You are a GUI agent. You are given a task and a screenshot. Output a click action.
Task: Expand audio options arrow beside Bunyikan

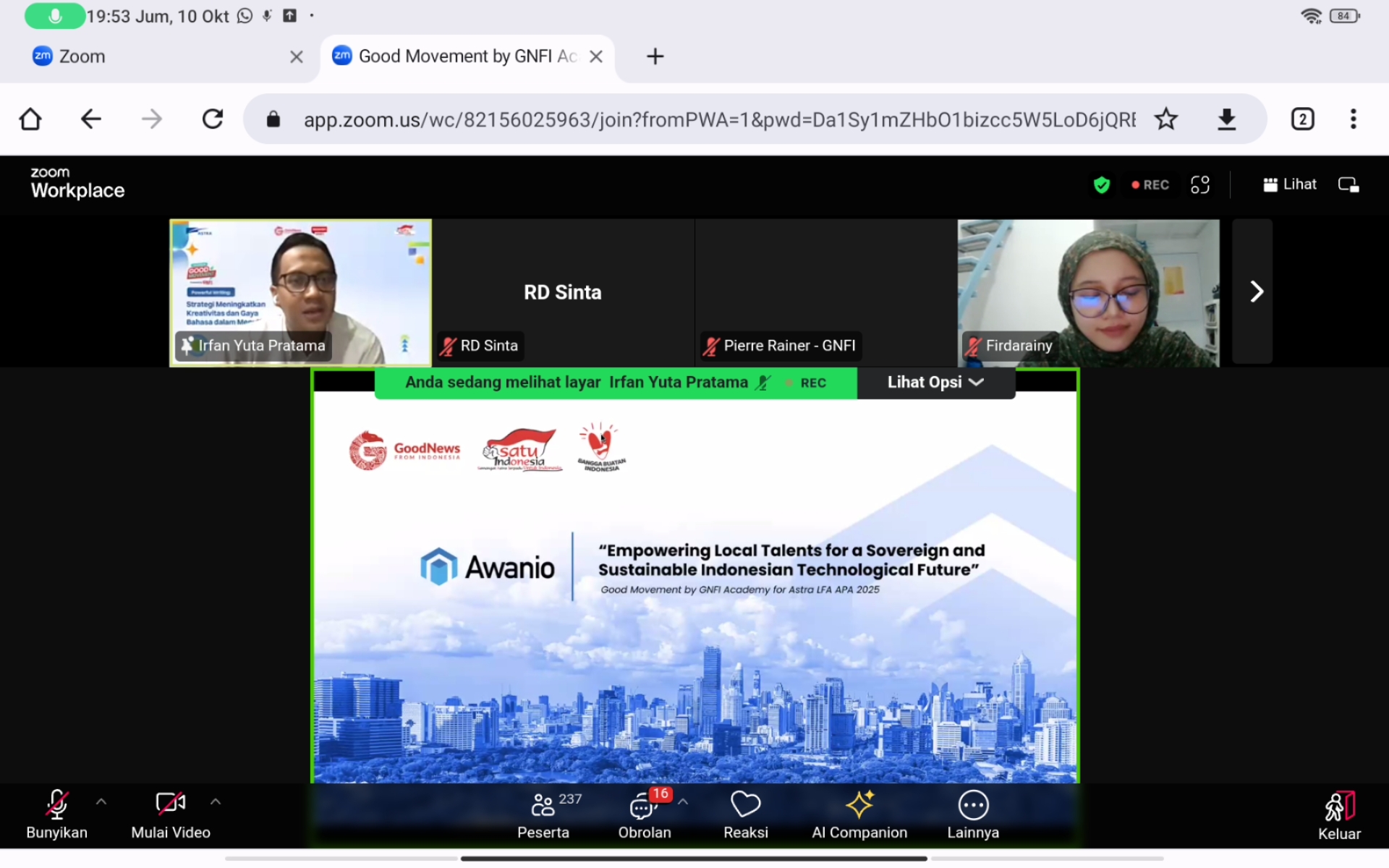[101, 801]
